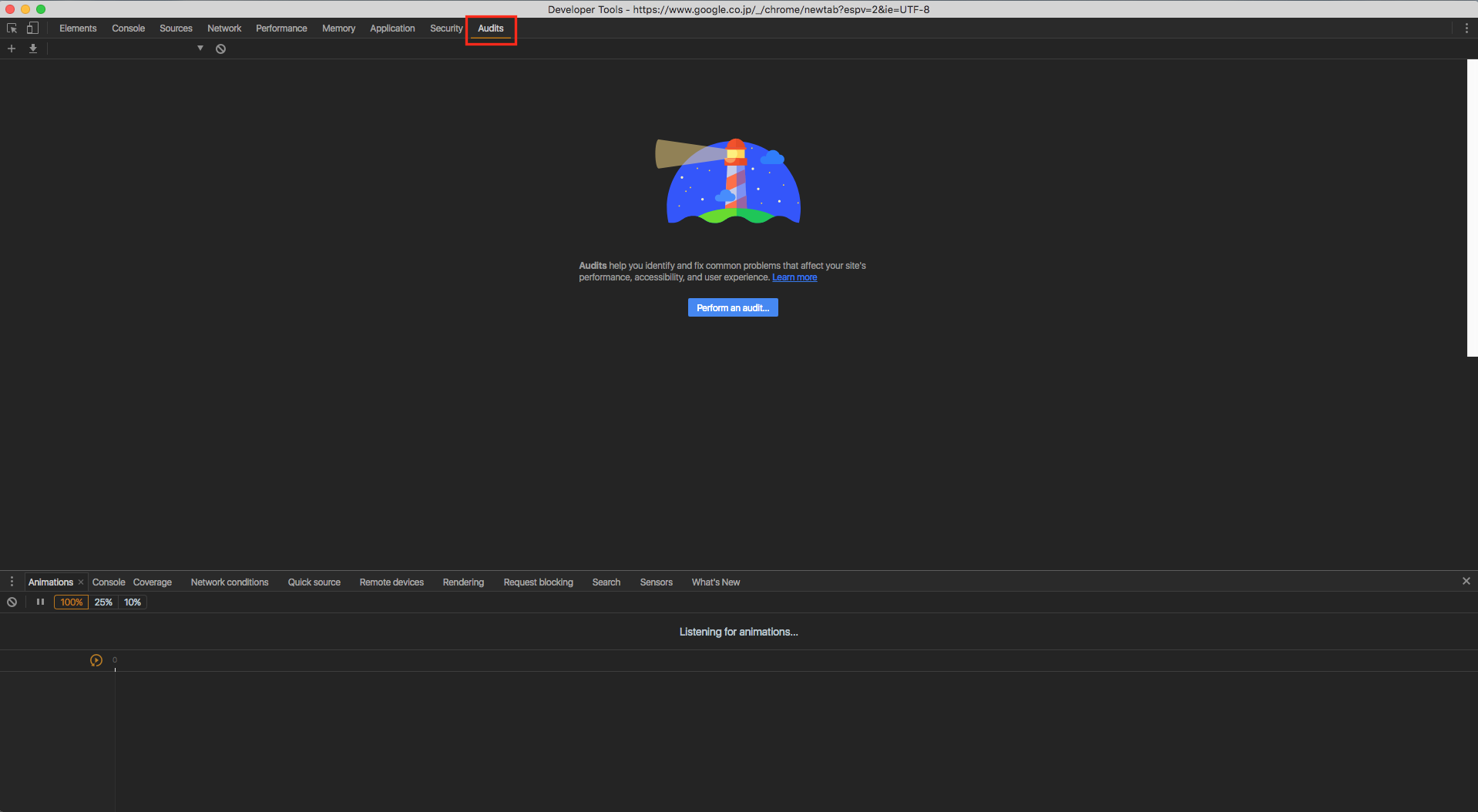Close the Animations drawer tab
Viewport: 1478px width, 812px height.
pos(81,582)
